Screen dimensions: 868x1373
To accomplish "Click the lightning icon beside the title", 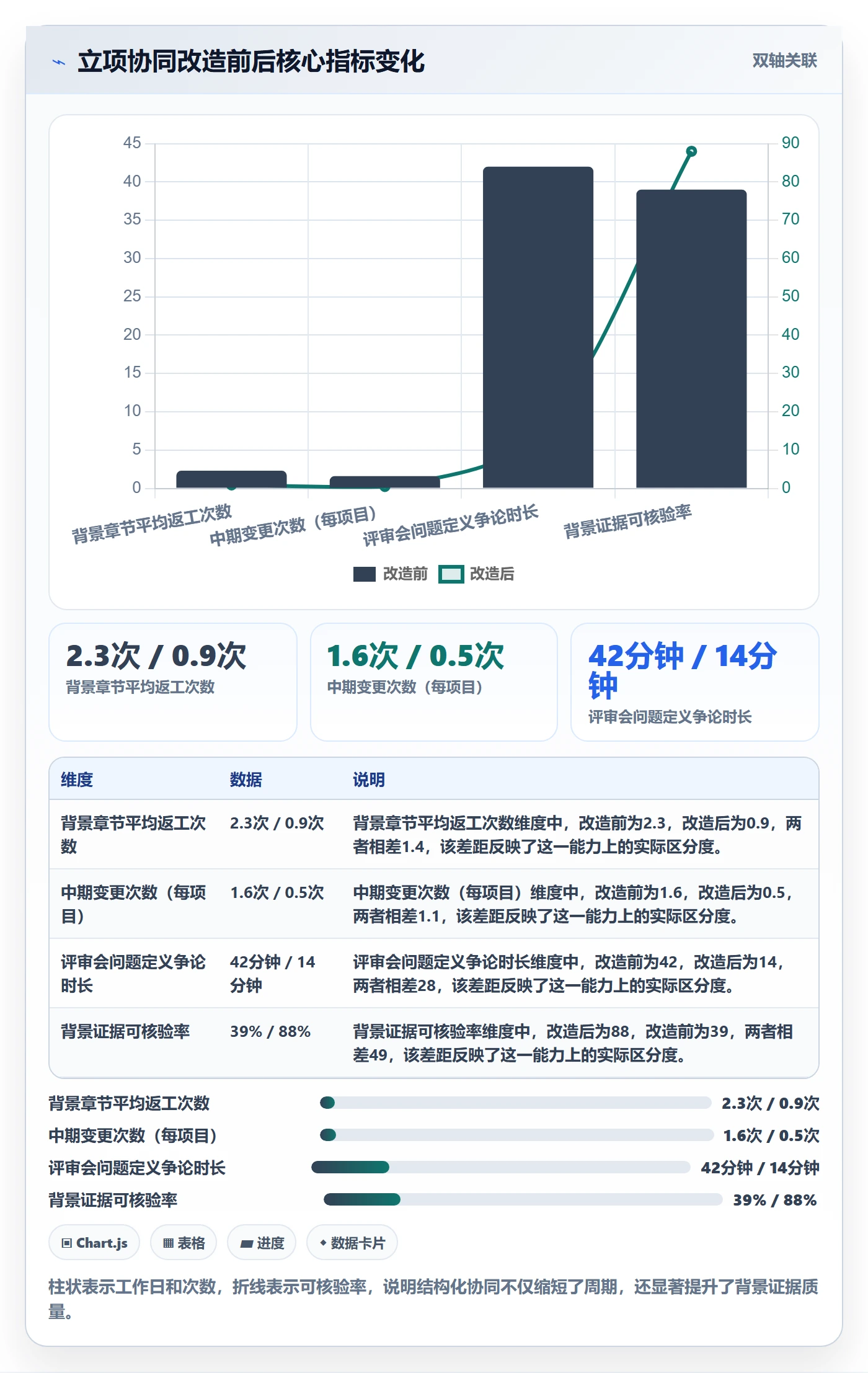I will (x=59, y=62).
